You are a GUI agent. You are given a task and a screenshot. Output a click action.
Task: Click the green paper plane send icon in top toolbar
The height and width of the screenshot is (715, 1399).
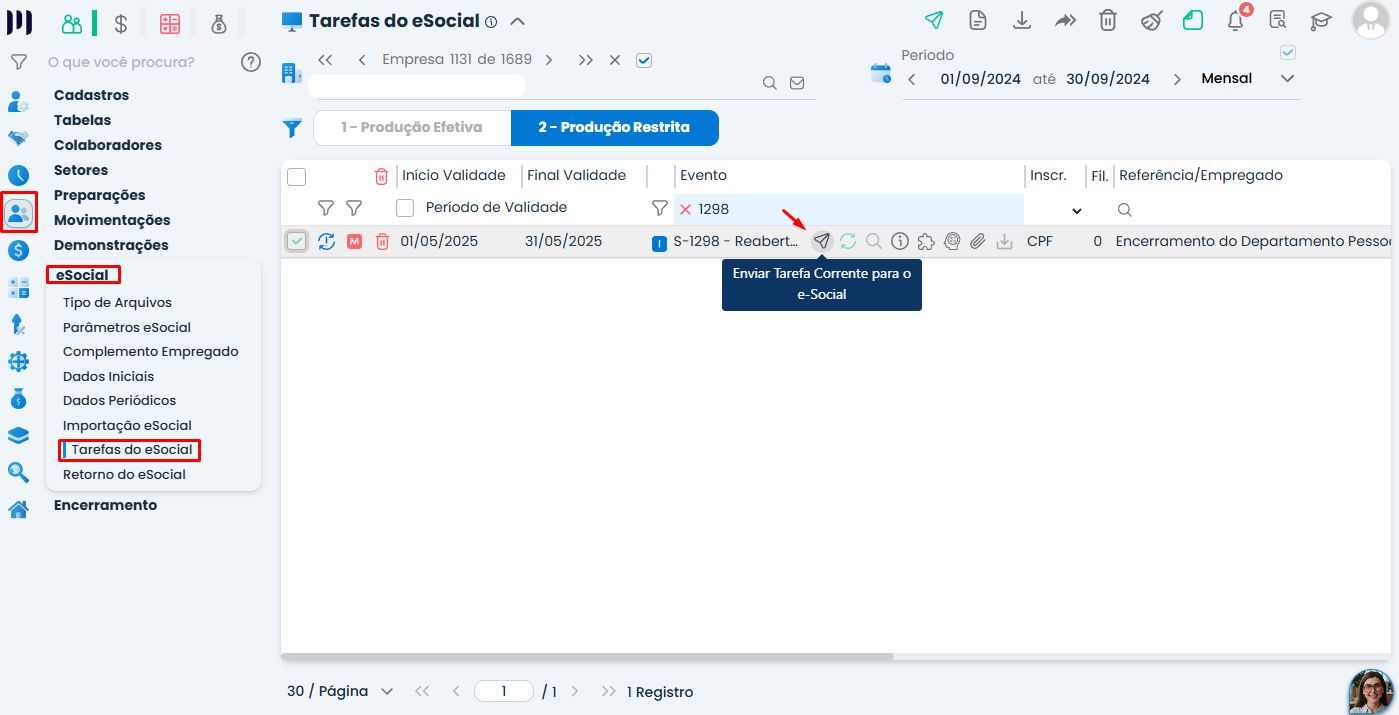[934, 20]
